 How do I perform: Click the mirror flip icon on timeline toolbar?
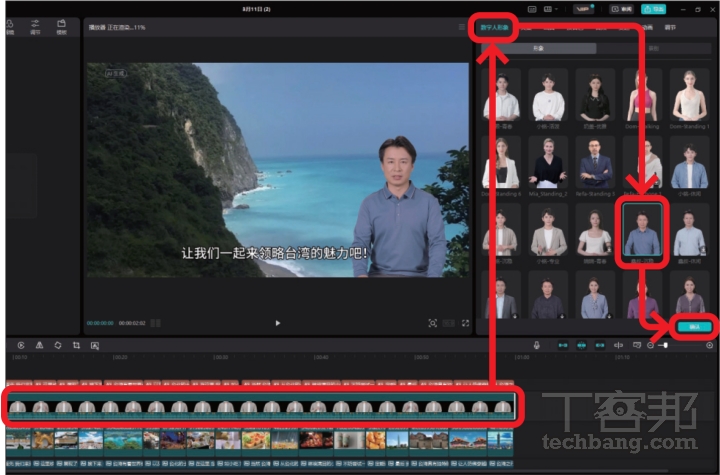39,345
